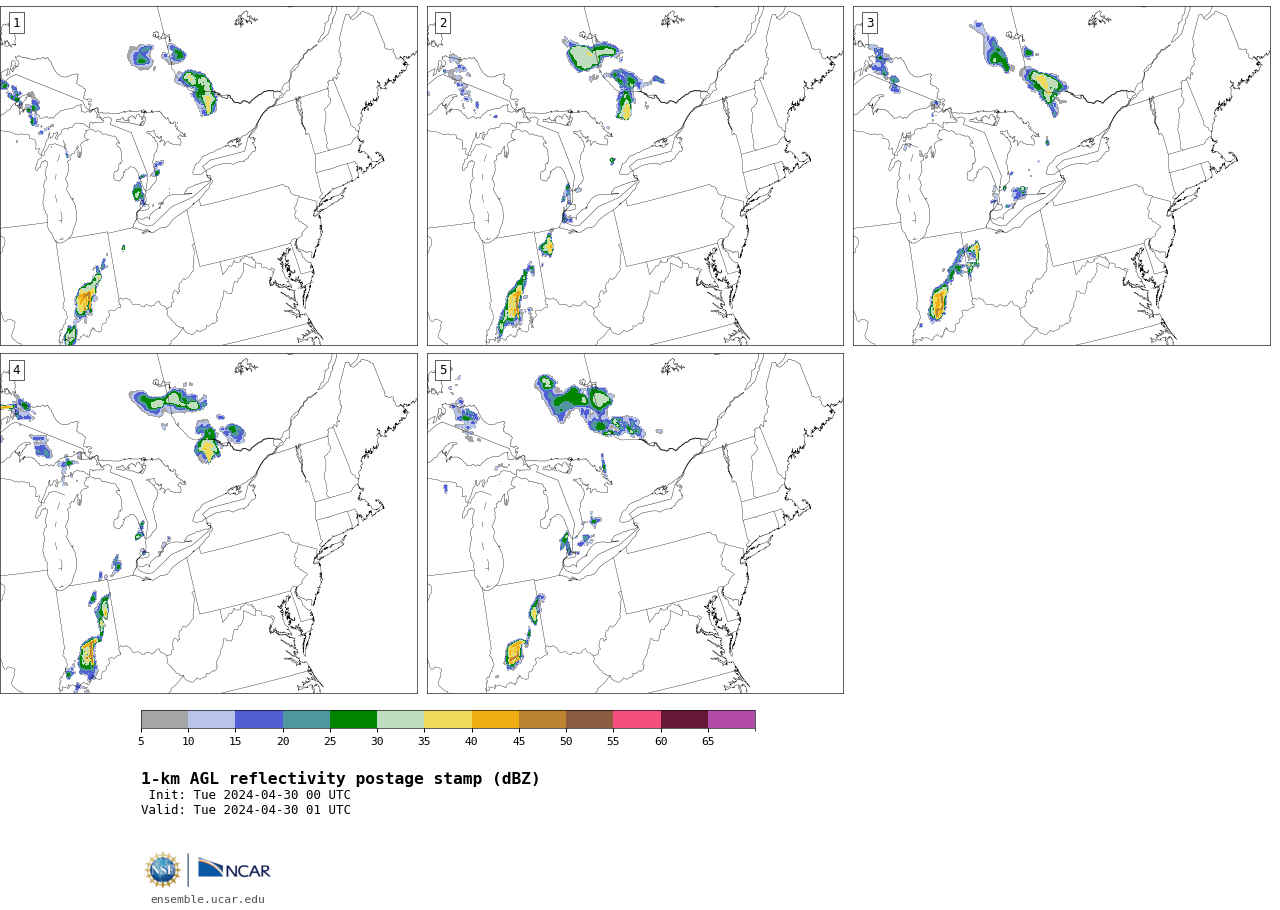
Task: Click the teal 20-25 dBZ swatch
Action: (x=306, y=720)
